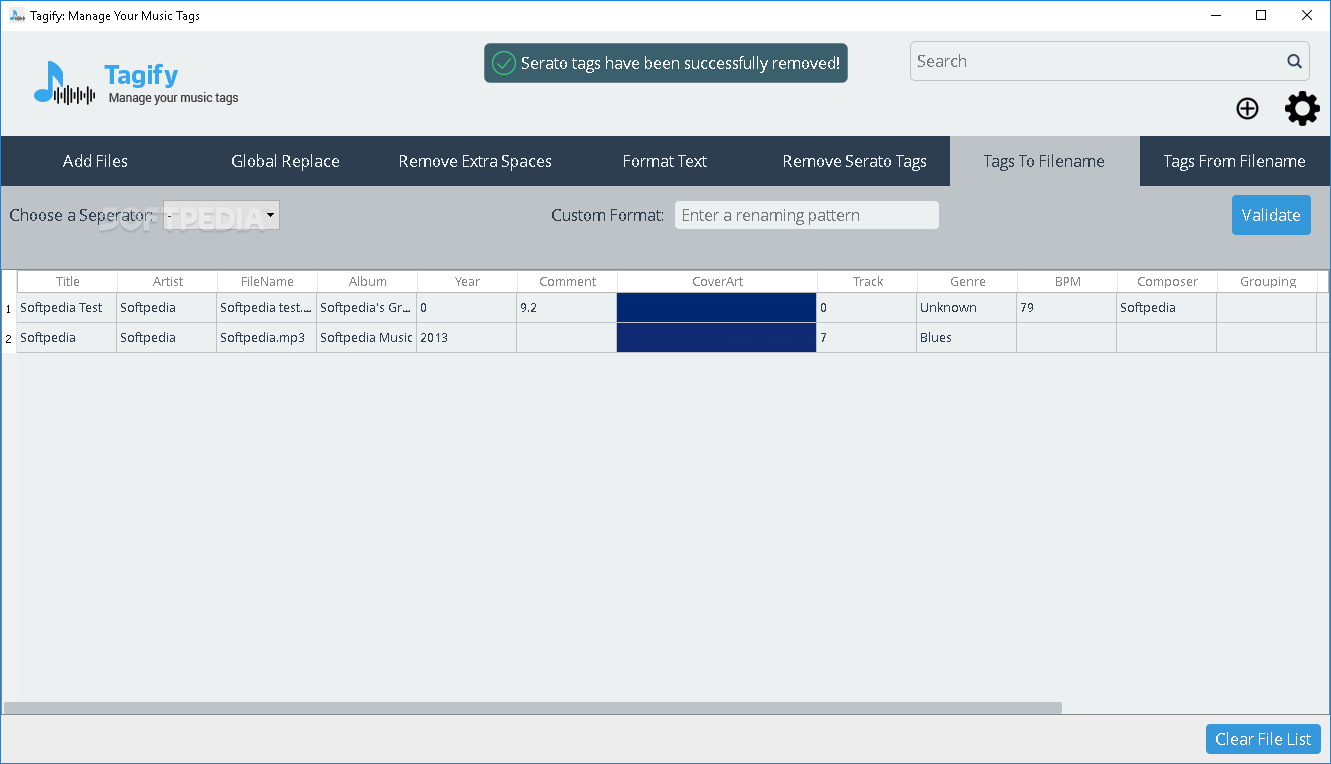Viewport: 1331px width, 764px height.
Task: Click the horizontal scrollbar thumb
Action: pos(533,707)
